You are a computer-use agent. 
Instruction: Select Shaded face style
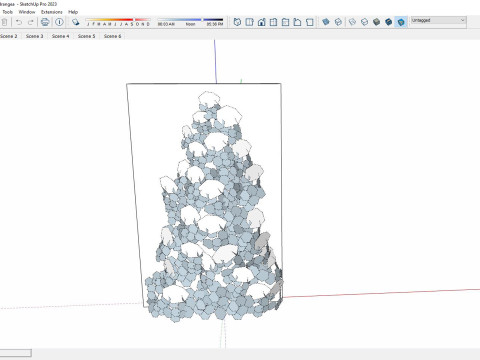377,22
